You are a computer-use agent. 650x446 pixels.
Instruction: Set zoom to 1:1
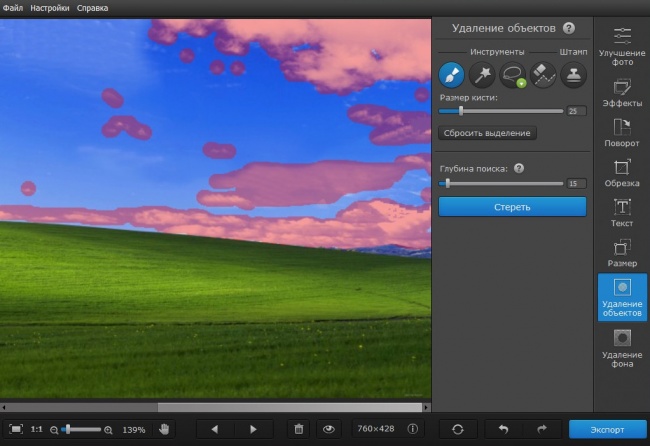(36, 429)
